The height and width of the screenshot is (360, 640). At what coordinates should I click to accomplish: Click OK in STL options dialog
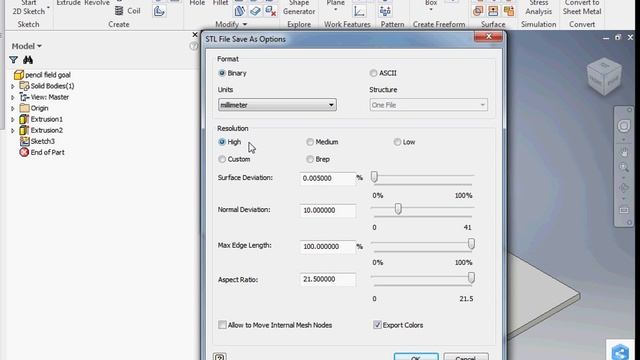416,357
